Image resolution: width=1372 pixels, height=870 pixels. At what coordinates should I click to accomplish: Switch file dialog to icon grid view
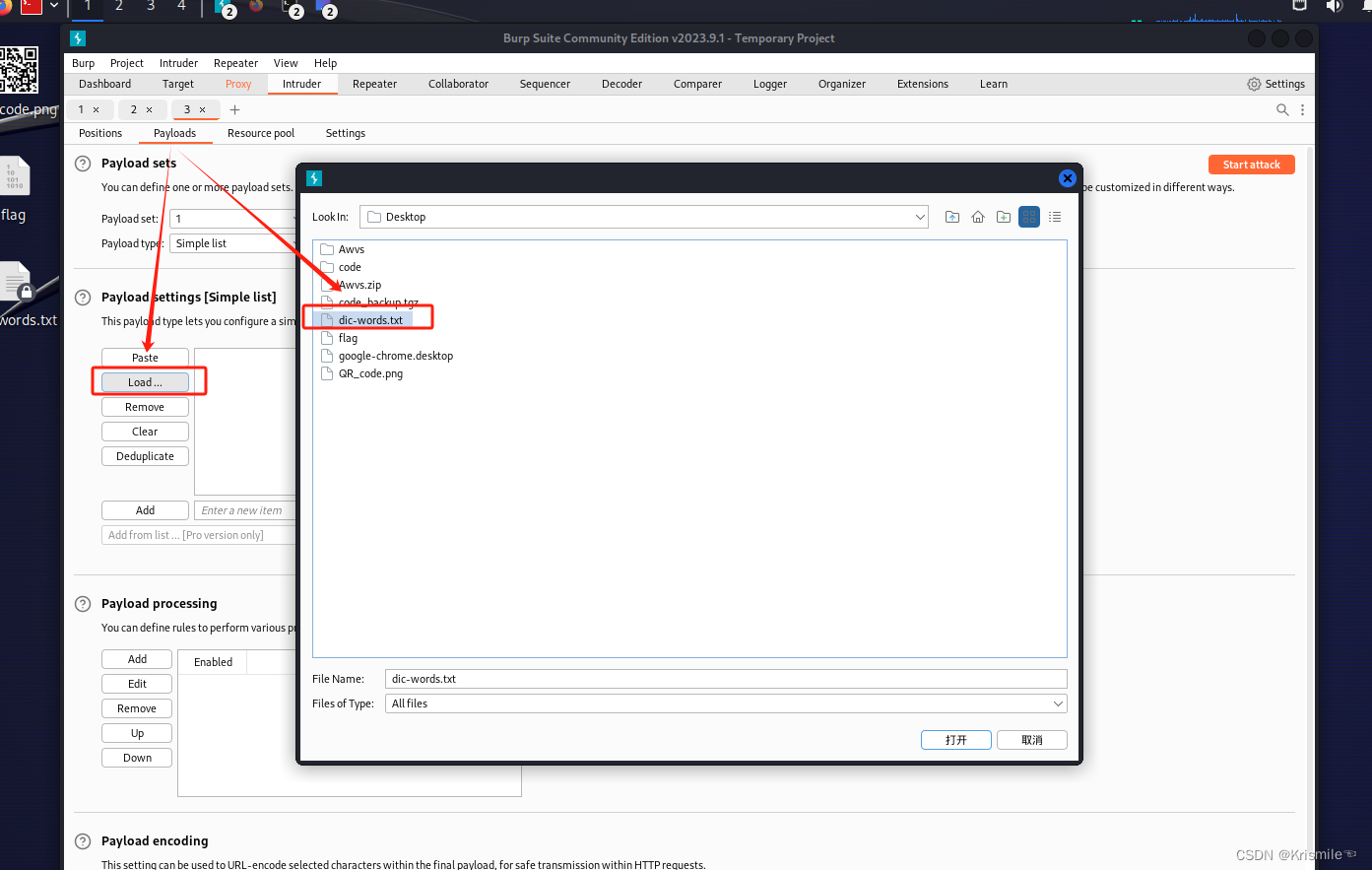pyautogui.click(x=1029, y=217)
